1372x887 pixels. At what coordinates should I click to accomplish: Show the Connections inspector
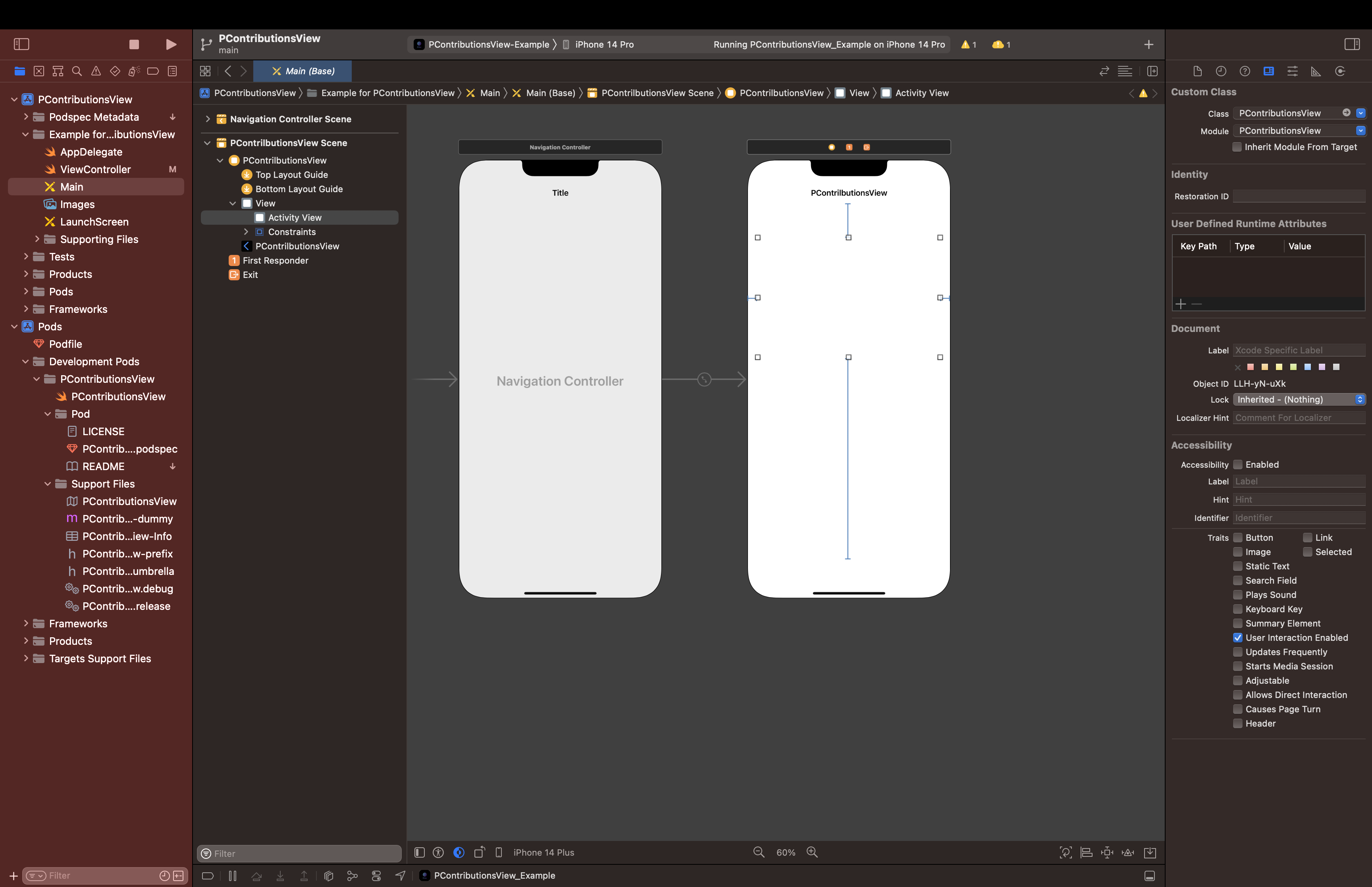pyautogui.click(x=1340, y=71)
